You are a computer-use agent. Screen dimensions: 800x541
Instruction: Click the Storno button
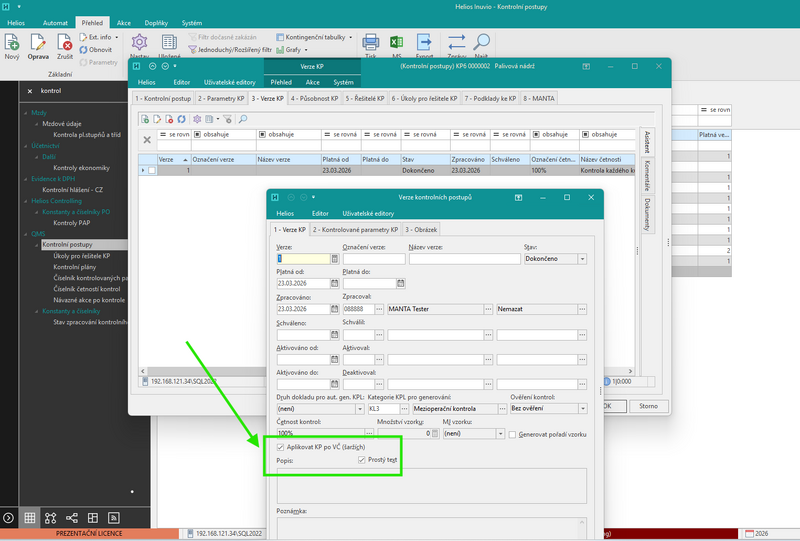(x=648, y=406)
